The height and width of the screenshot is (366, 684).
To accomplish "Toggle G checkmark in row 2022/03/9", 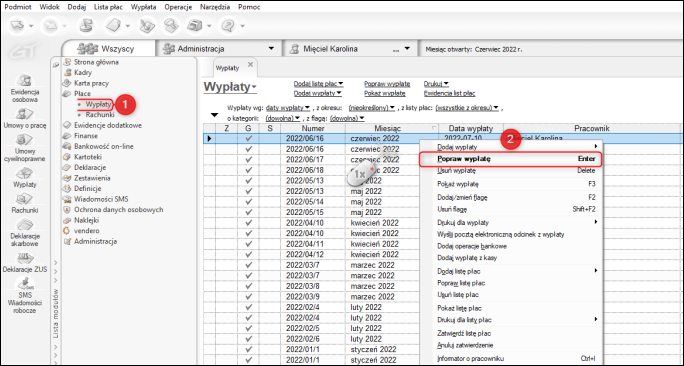I will pyautogui.click(x=248, y=297).
